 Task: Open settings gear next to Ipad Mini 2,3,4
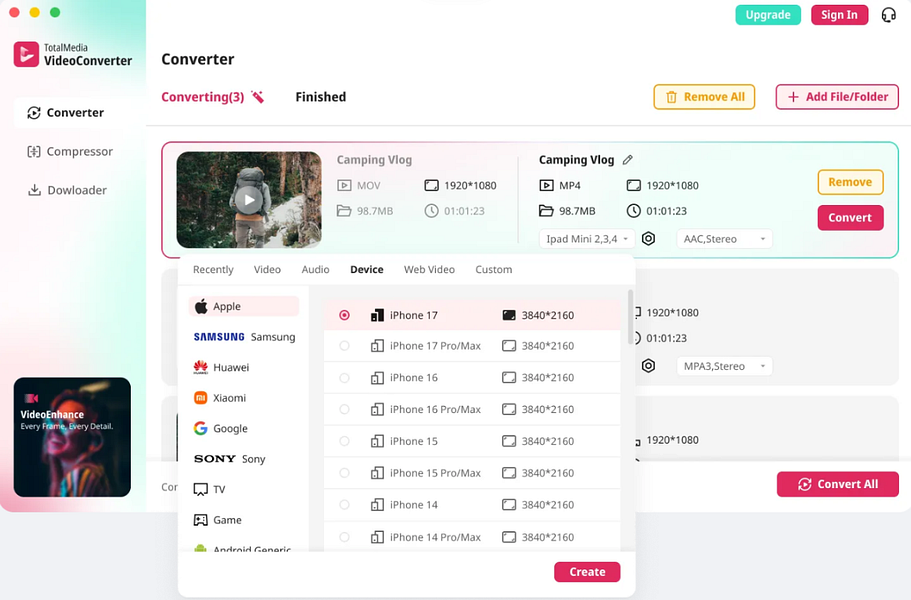click(648, 239)
